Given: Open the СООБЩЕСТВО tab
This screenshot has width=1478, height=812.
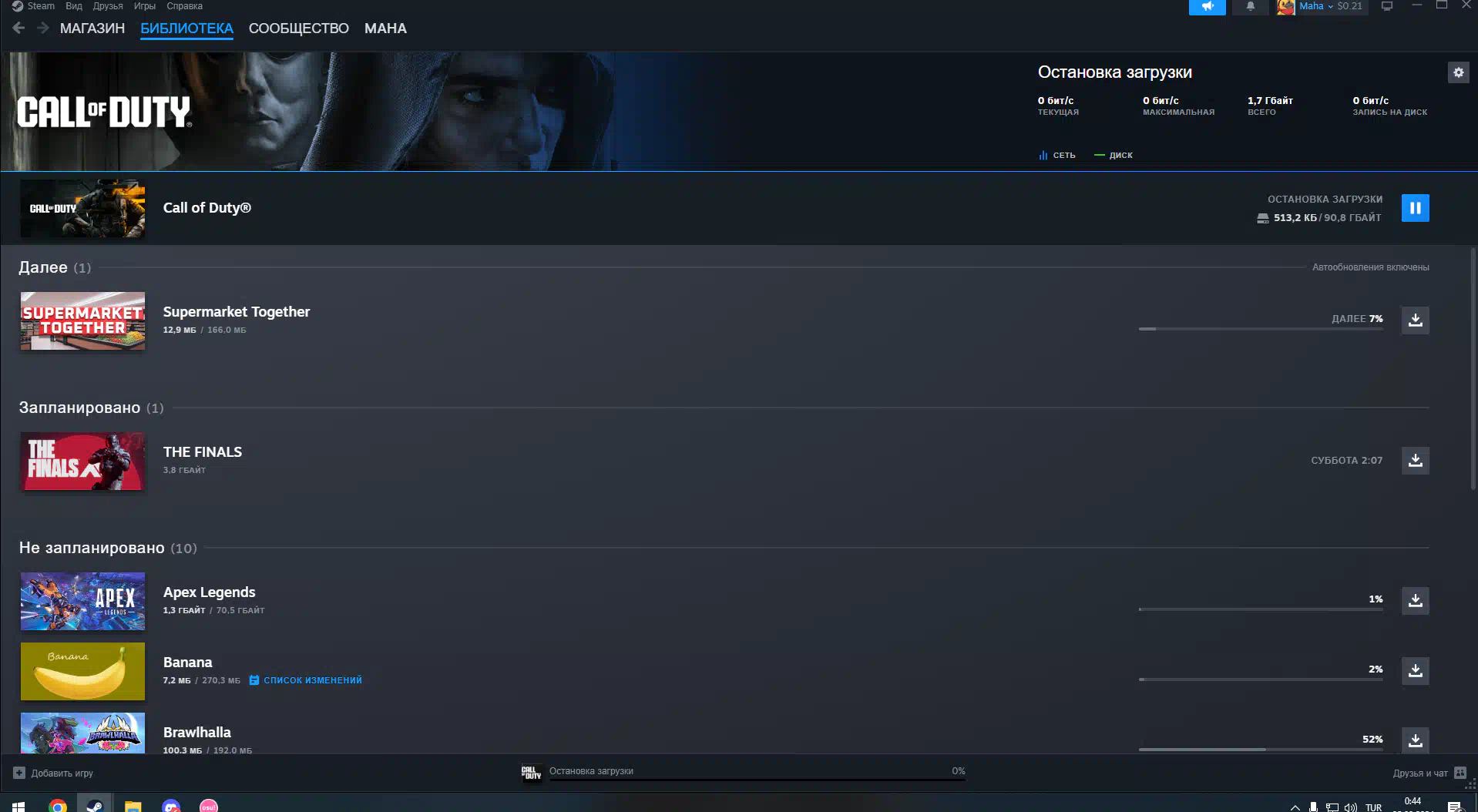Looking at the screenshot, I should (298, 29).
